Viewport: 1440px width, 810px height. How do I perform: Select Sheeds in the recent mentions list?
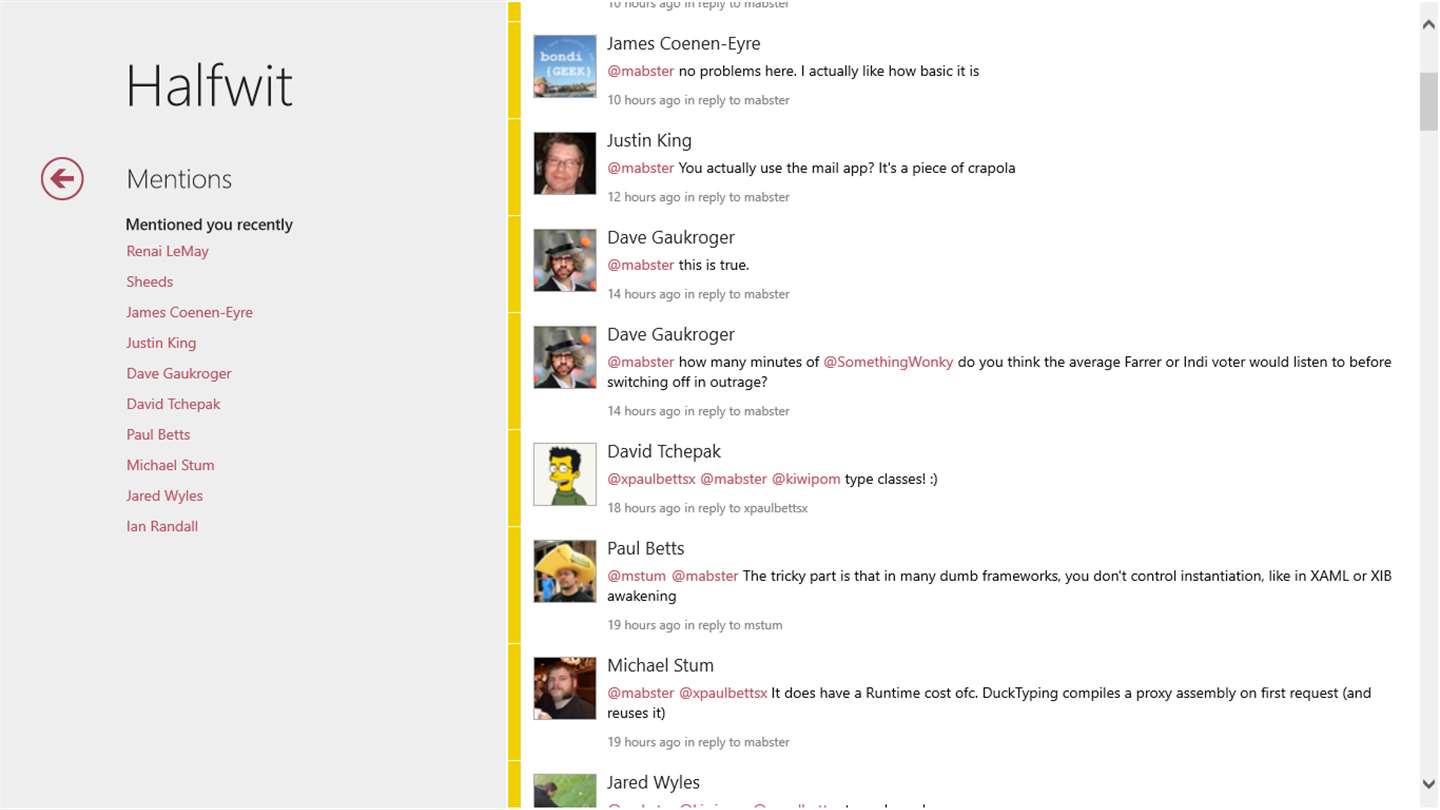click(x=150, y=282)
